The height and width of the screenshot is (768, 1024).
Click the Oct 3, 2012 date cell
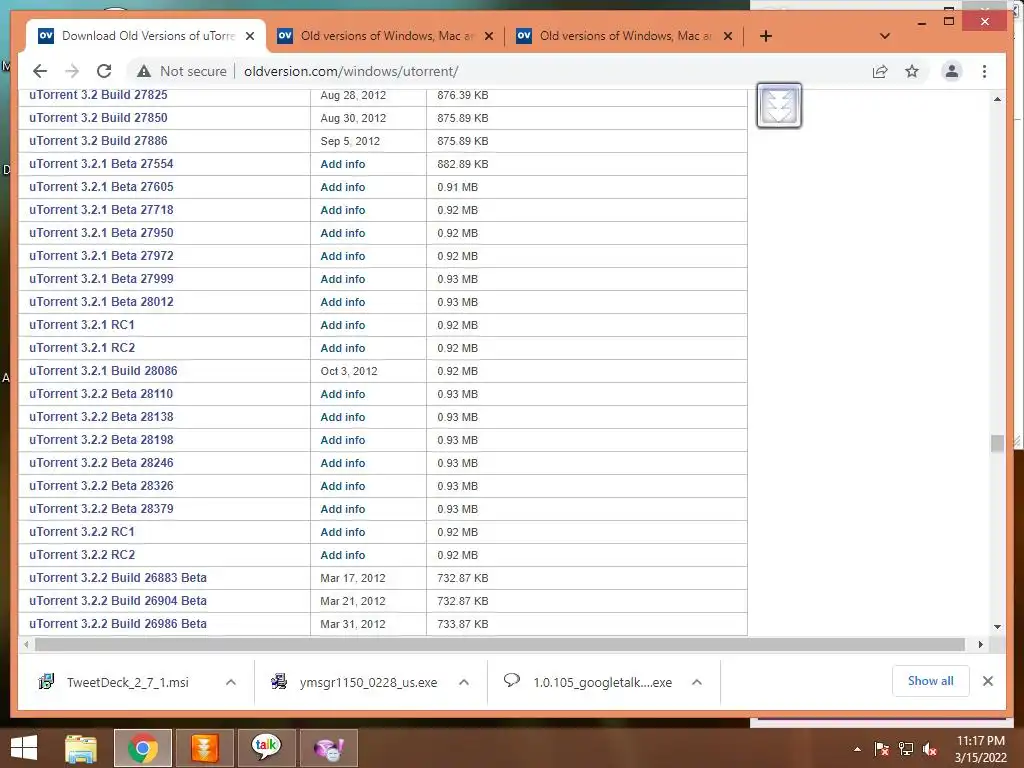point(349,371)
